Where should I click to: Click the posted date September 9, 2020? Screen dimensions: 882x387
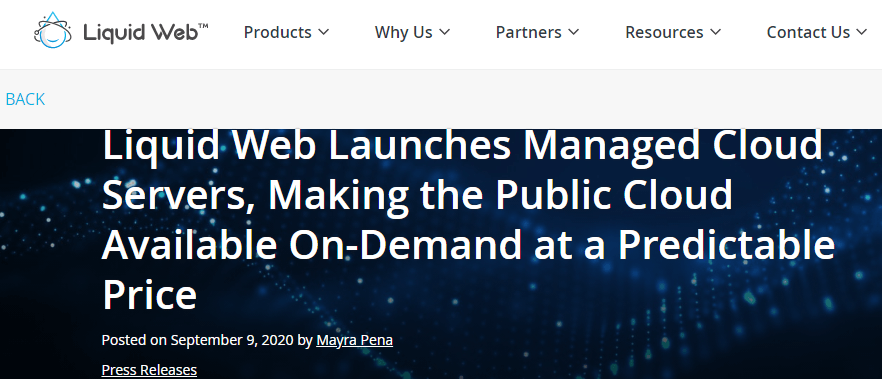tap(232, 340)
